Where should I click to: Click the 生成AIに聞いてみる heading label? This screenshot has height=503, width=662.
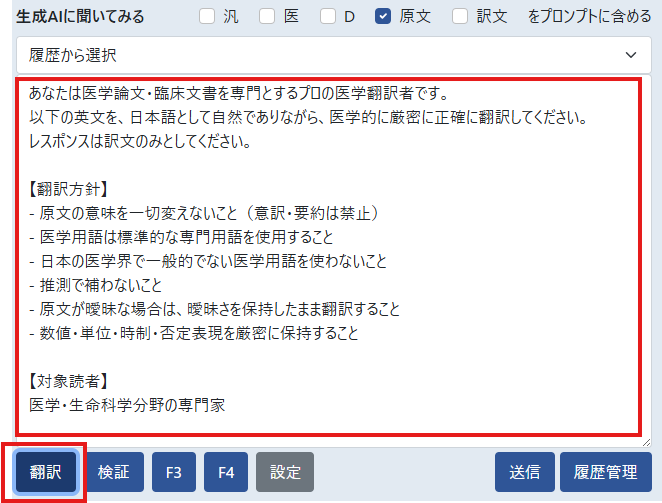80,16
